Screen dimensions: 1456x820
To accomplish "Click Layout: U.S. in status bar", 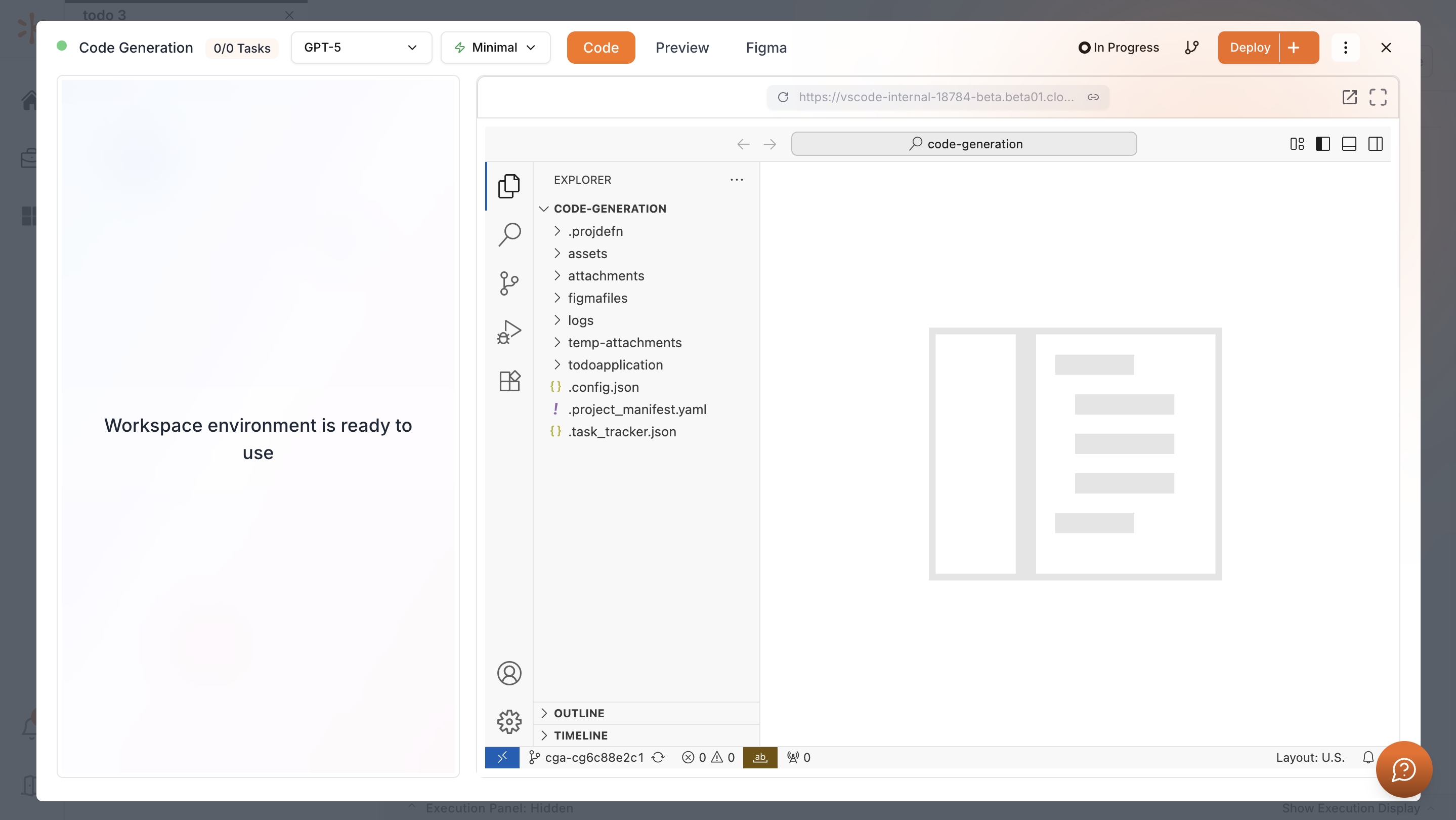I will click(x=1310, y=757).
